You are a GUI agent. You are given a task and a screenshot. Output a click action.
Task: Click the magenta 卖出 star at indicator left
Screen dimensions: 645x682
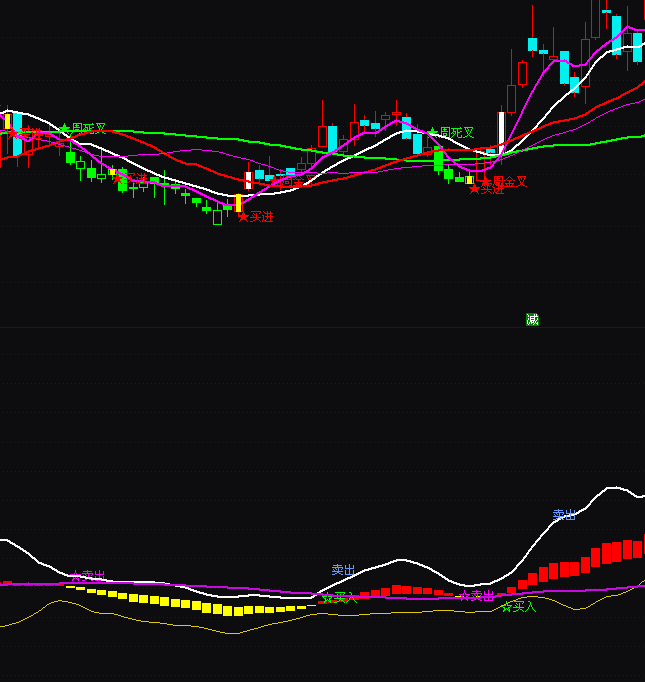76,576
